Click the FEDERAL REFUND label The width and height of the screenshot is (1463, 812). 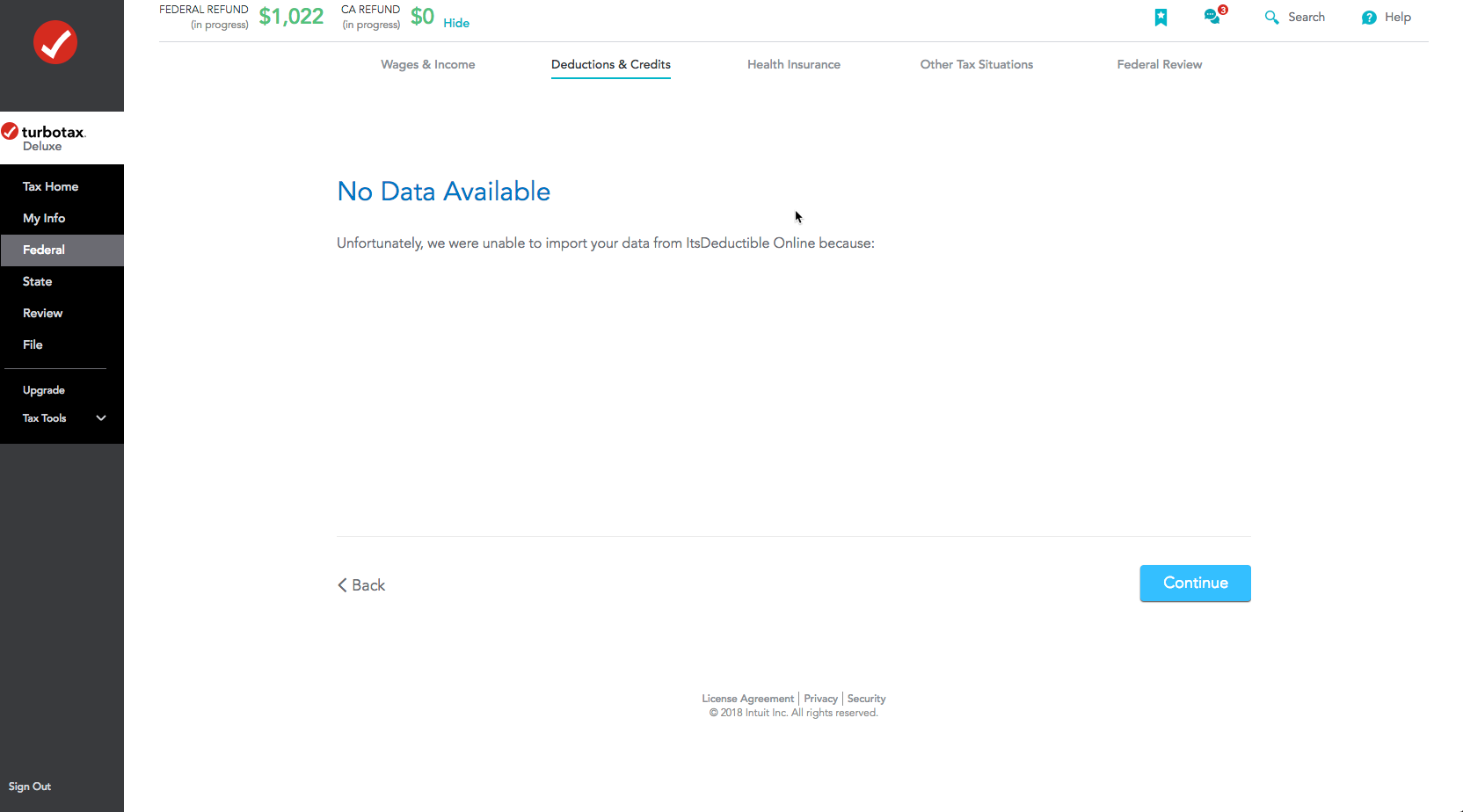point(204,10)
